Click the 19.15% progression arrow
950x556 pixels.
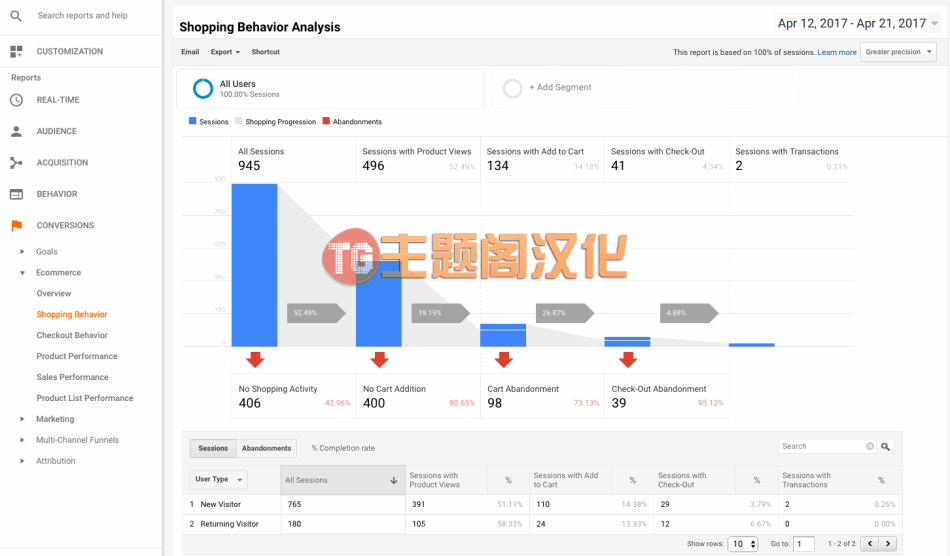point(440,313)
